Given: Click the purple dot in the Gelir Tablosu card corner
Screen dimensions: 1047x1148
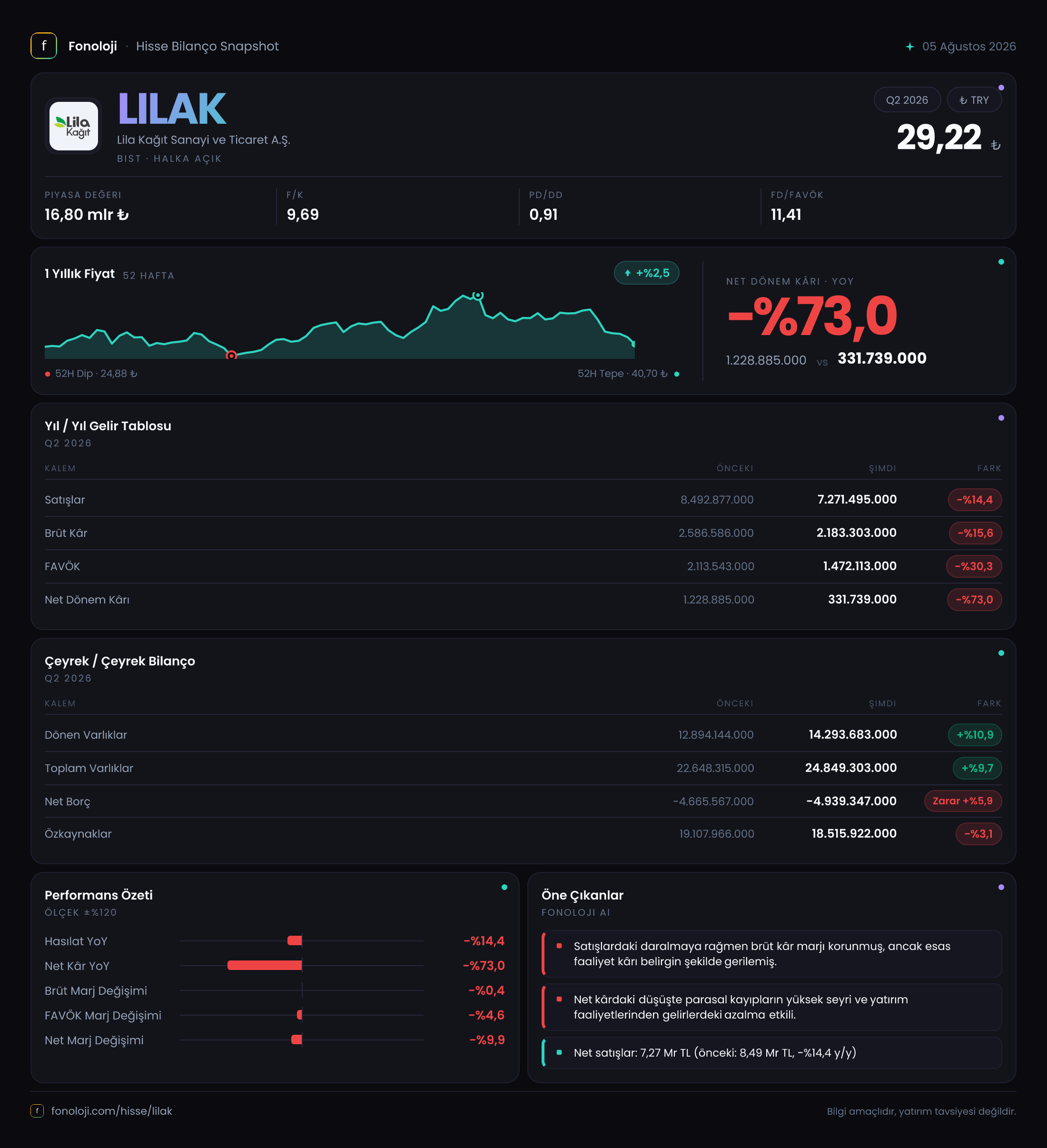Looking at the screenshot, I should (1001, 418).
